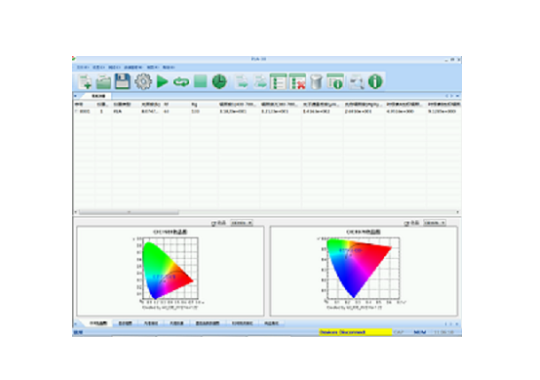The image size is (540, 380).
Task: Save data using the blue floppy disk icon
Action: pos(122,82)
